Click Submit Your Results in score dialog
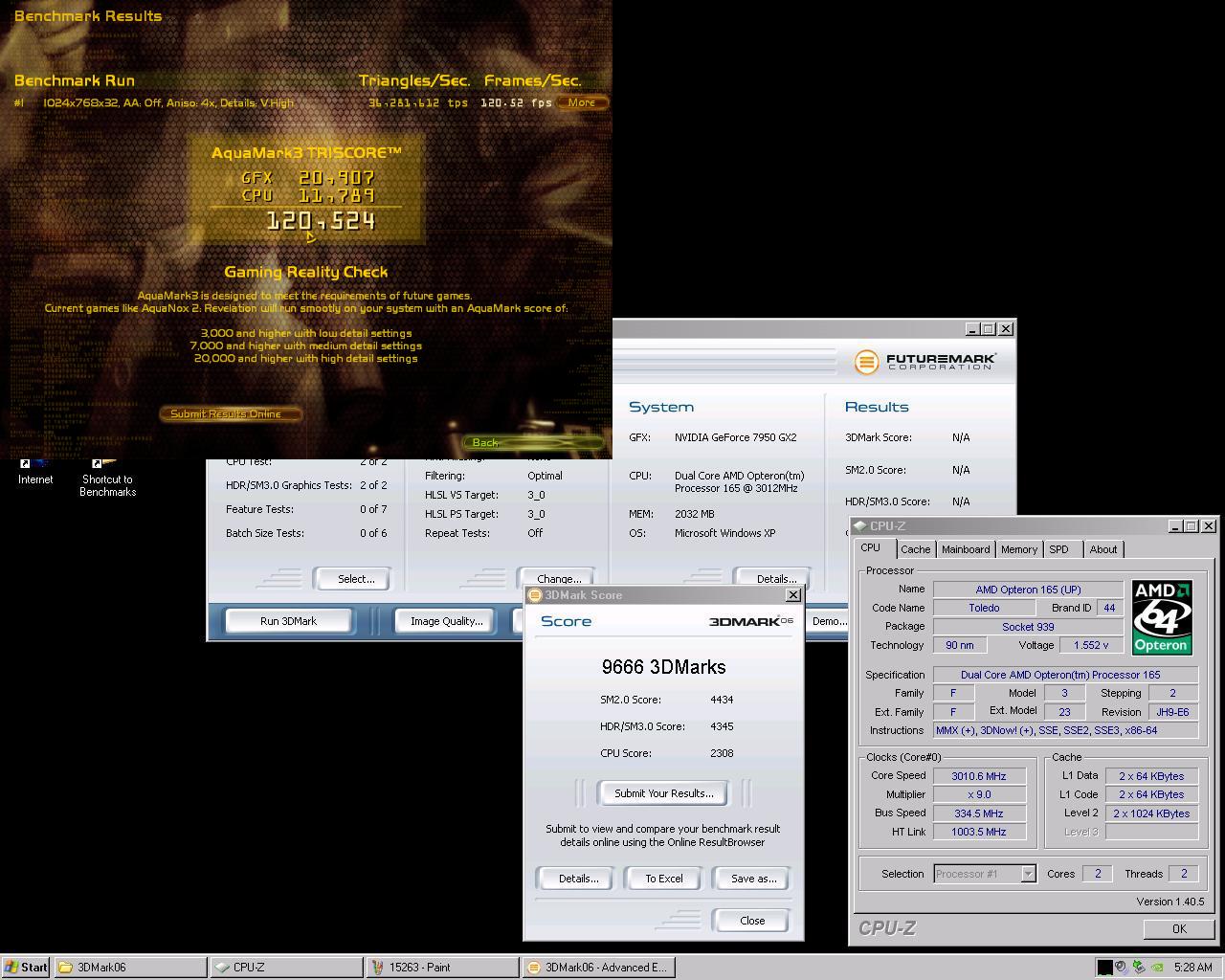 click(x=663, y=793)
